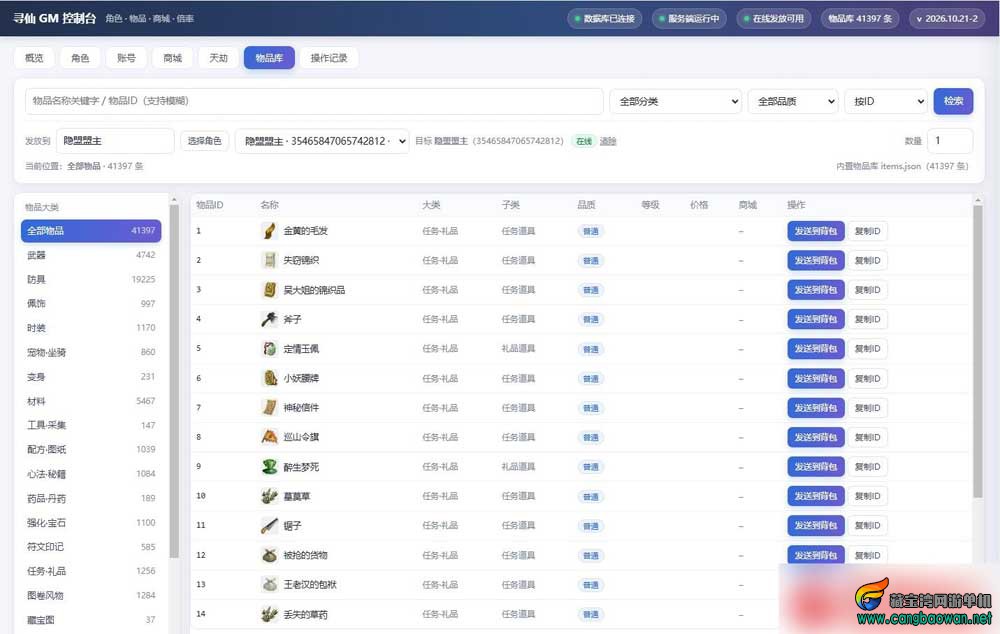Image resolution: width=1000 pixels, height=634 pixels.
Task: Click the herb icon in item row 10
Action: pos(270,496)
